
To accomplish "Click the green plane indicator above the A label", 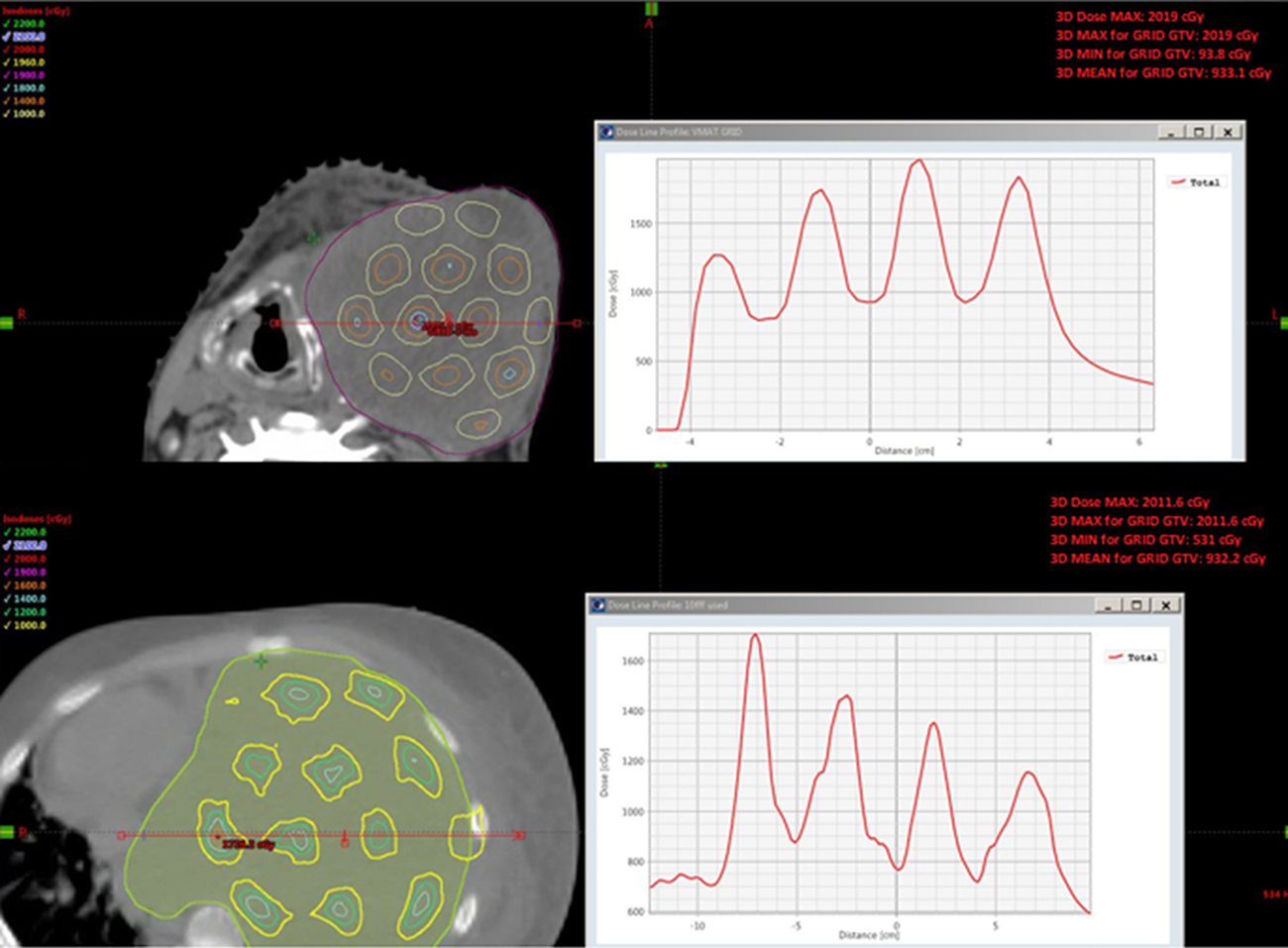I will 651,9.
